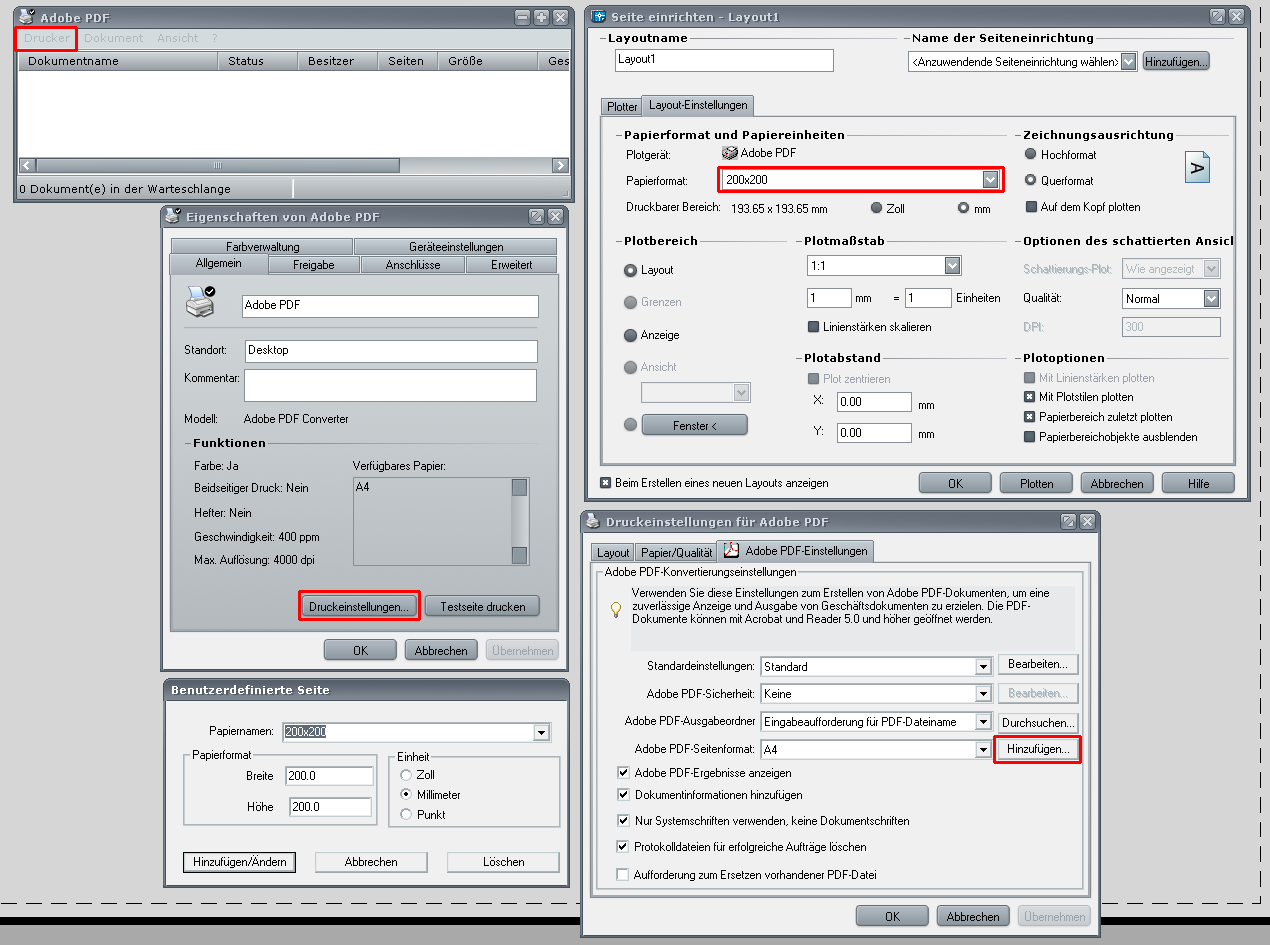Image resolution: width=1270 pixels, height=945 pixels.
Task: Switch to the Plotter tab
Action: coord(622,106)
